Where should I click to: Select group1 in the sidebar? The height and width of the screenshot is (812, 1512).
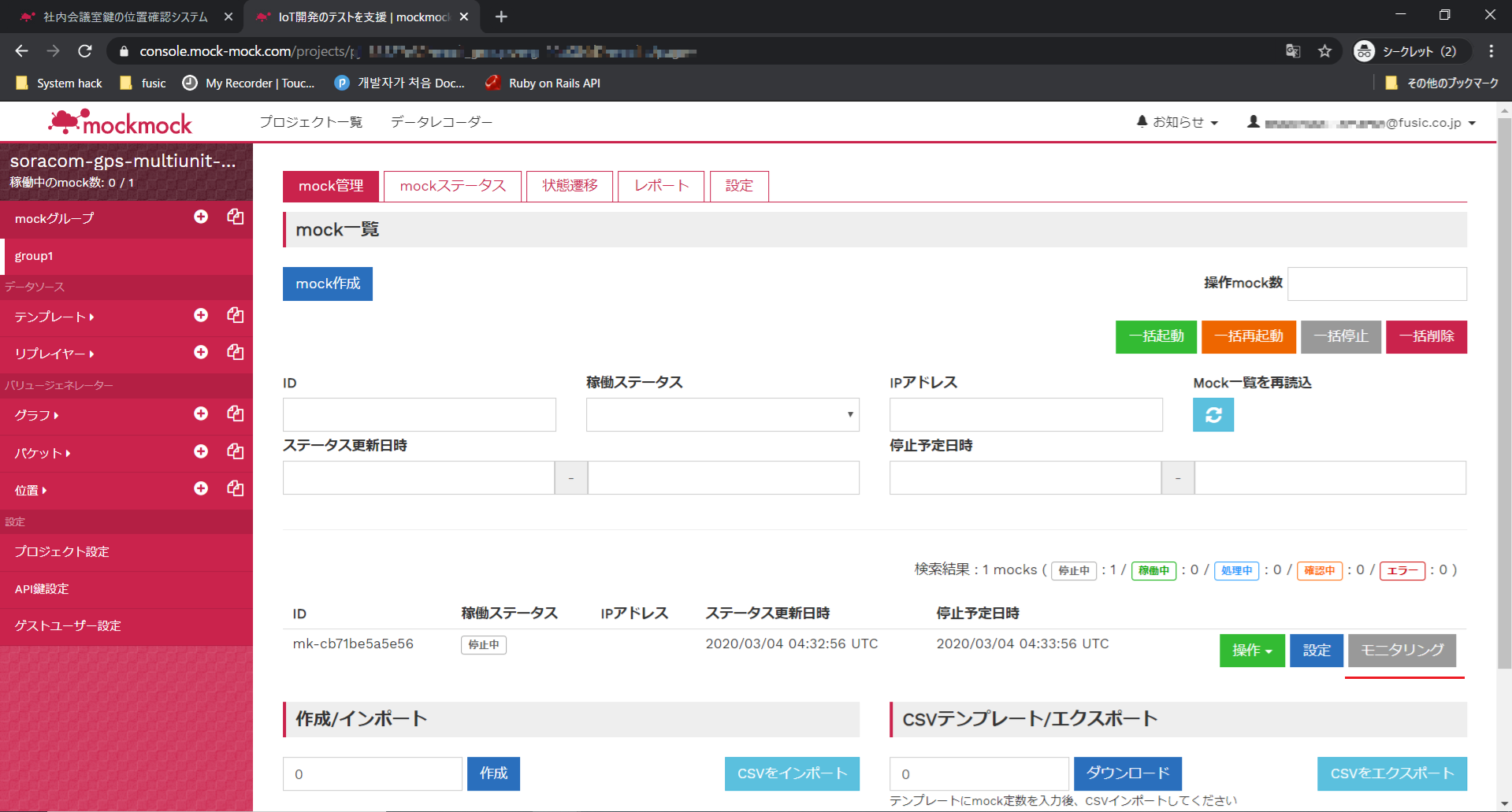[x=35, y=256]
